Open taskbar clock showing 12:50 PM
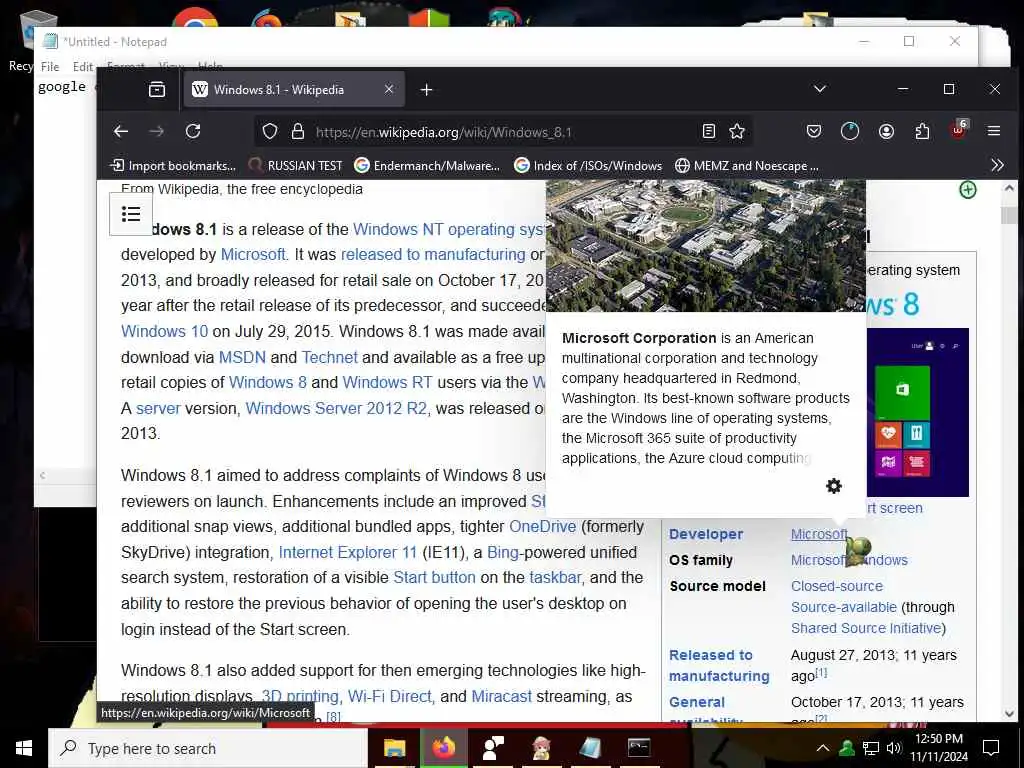 click(x=939, y=748)
